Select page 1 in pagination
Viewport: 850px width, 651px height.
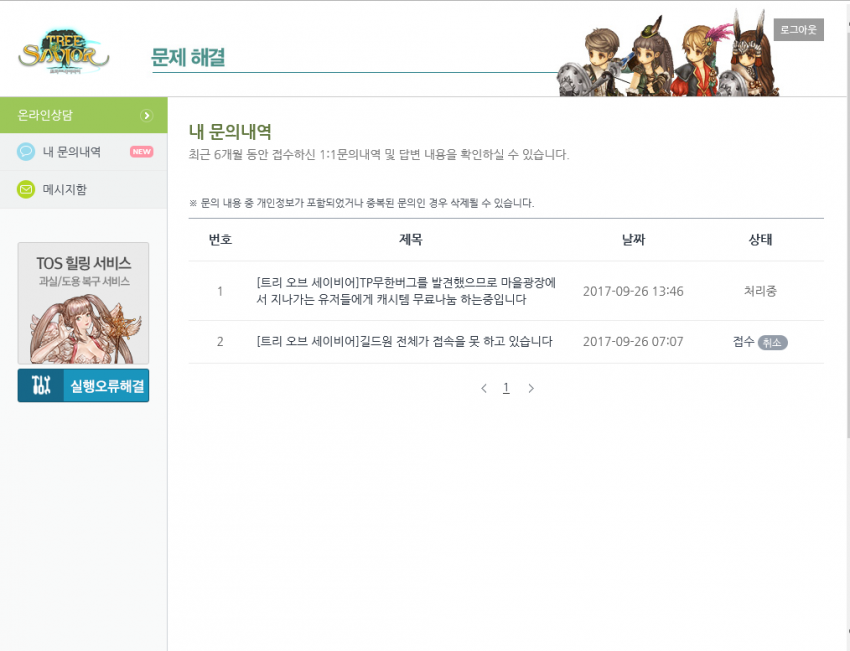[506, 388]
